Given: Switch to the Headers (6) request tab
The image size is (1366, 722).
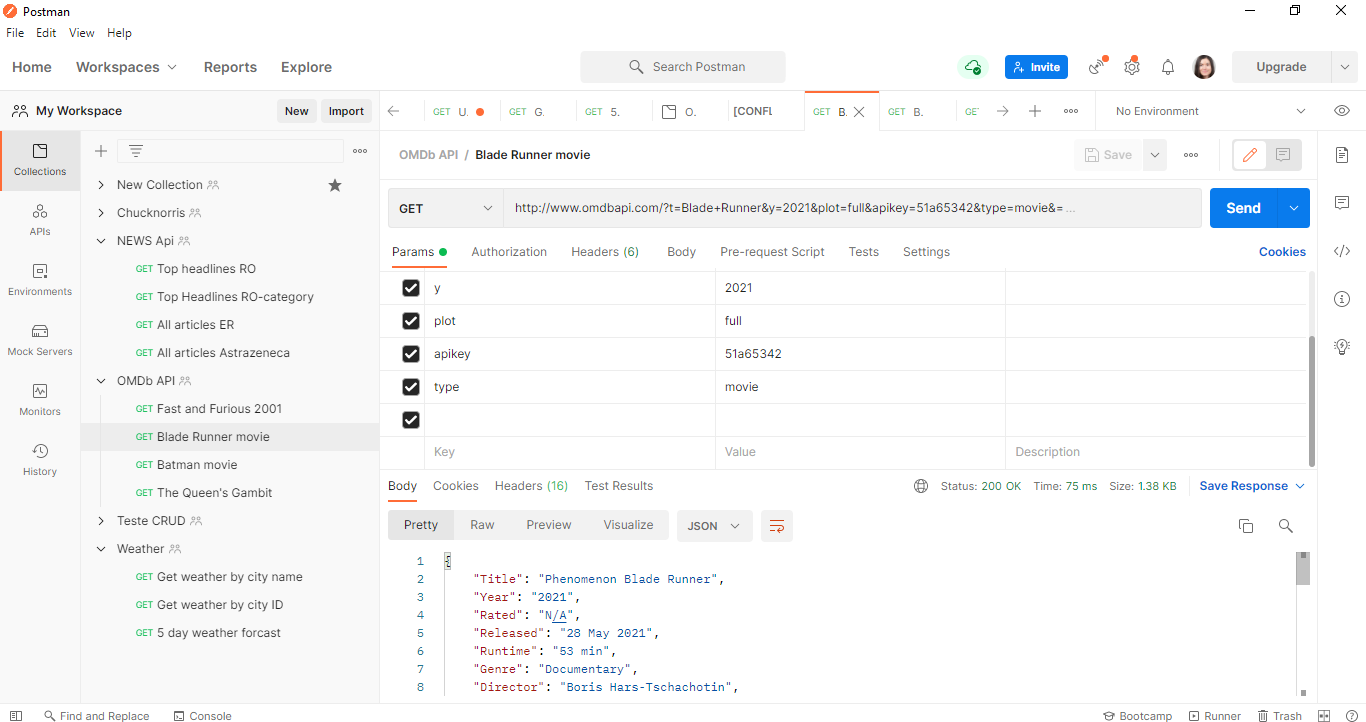Looking at the screenshot, I should tap(605, 252).
